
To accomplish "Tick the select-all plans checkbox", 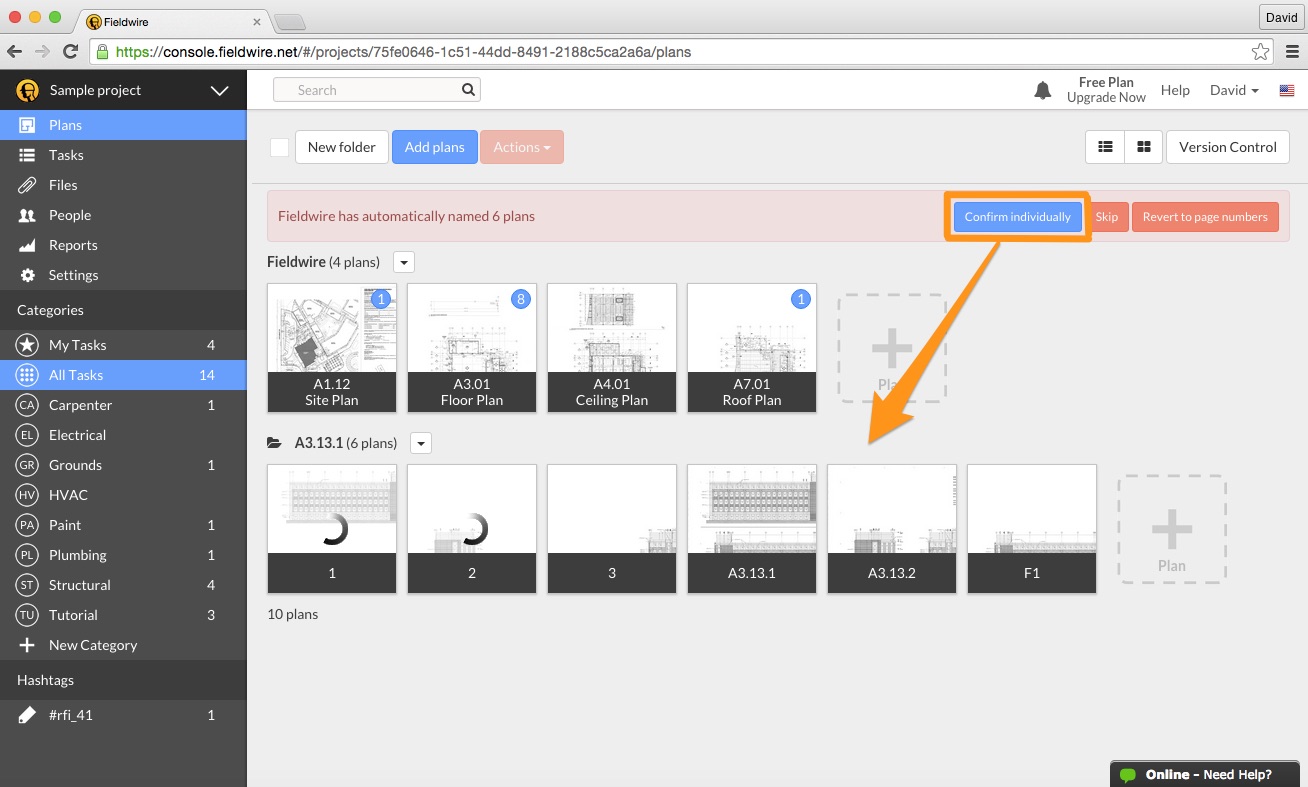I will point(279,147).
